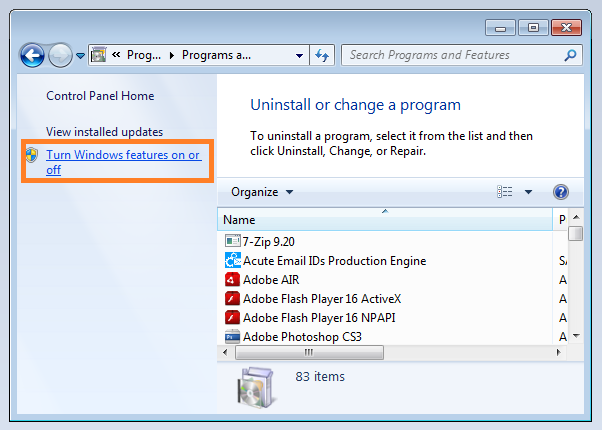Viewport: 602px width, 430px height.
Task: Click the Acute Email IDs icon
Action: tap(233, 260)
